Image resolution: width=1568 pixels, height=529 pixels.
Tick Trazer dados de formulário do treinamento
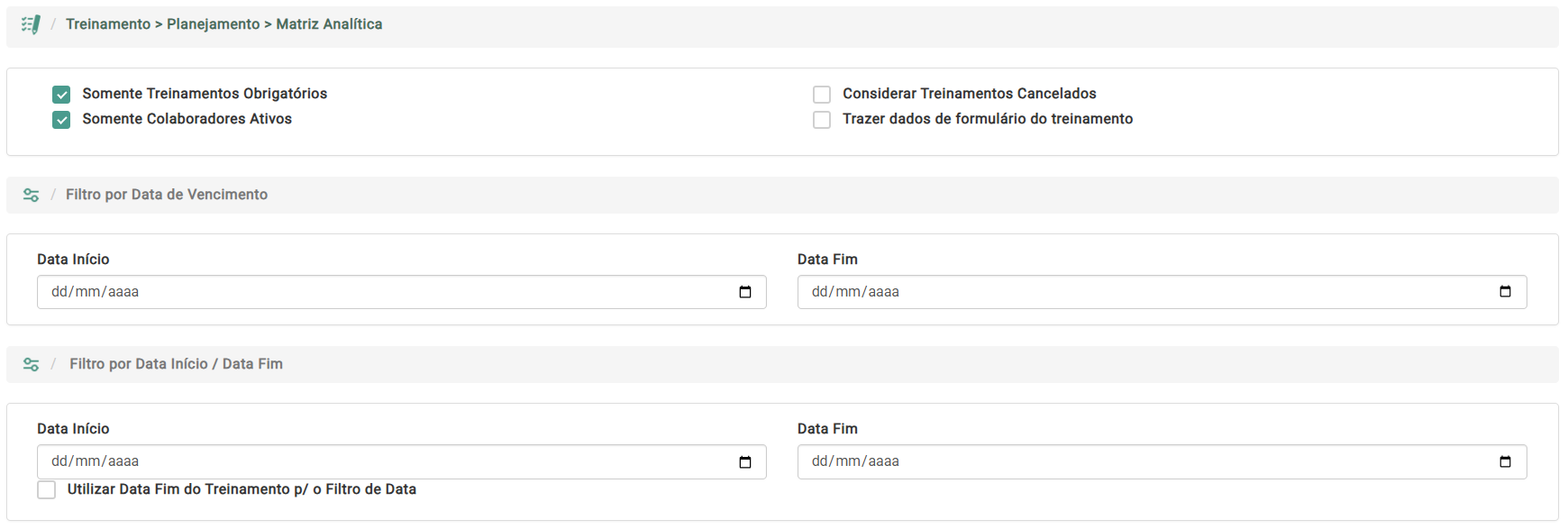[x=822, y=120]
